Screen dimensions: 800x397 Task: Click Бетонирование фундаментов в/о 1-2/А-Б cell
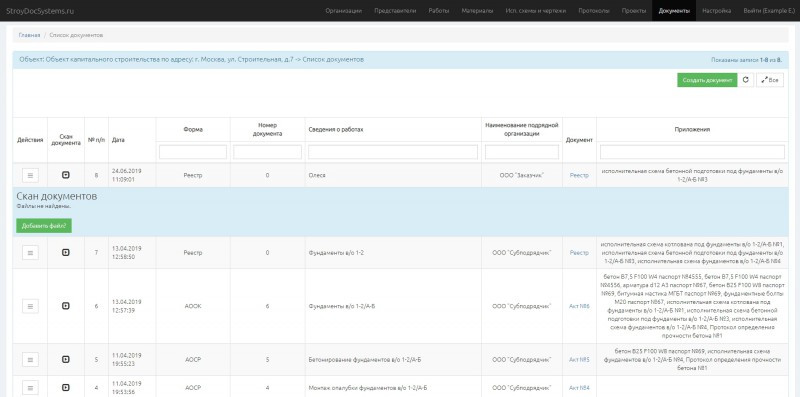tap(393, 360)
